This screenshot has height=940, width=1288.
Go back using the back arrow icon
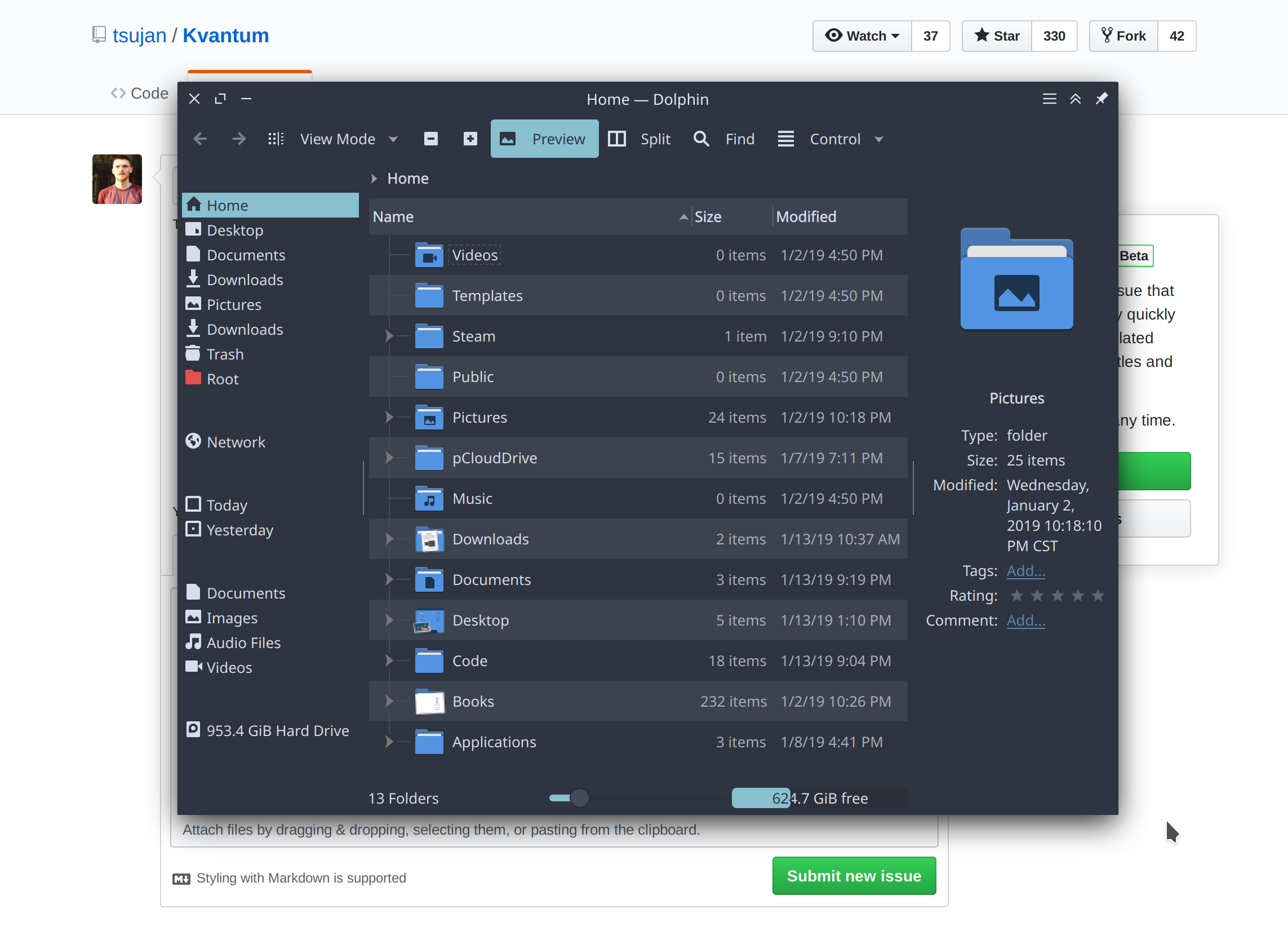pos(200,138)
